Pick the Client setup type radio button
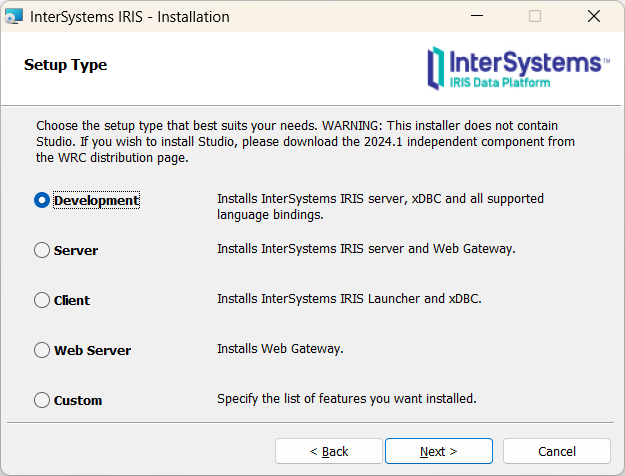 (42, 300)
